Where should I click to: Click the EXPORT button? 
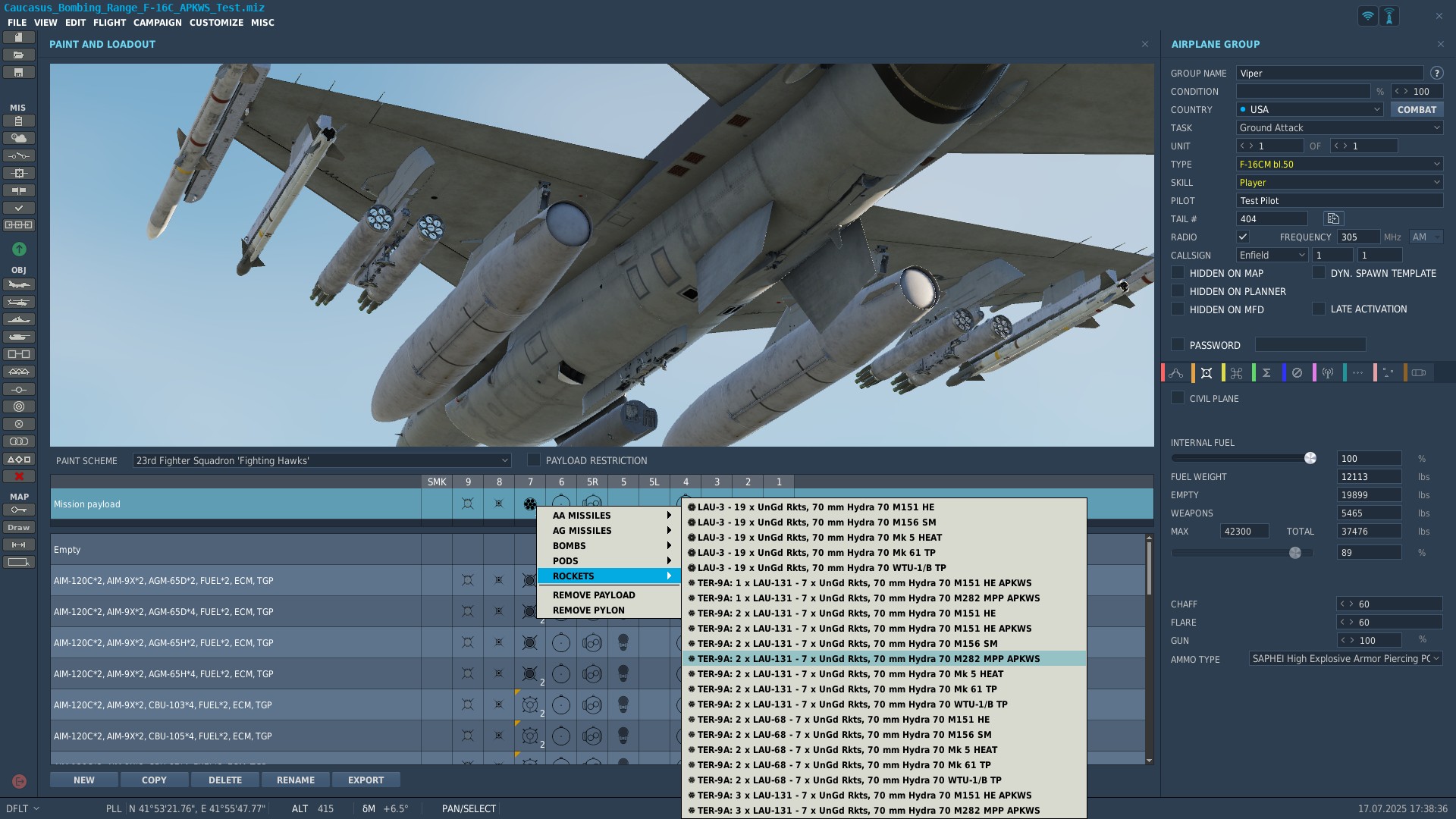click(x=366, y=780)
